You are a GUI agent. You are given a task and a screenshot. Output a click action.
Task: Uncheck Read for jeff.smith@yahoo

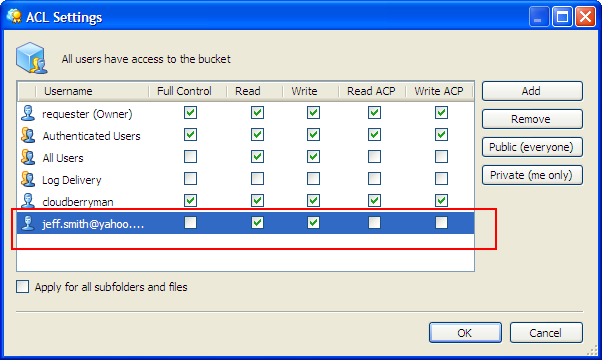pyautogui.click(x=257, y=223)
